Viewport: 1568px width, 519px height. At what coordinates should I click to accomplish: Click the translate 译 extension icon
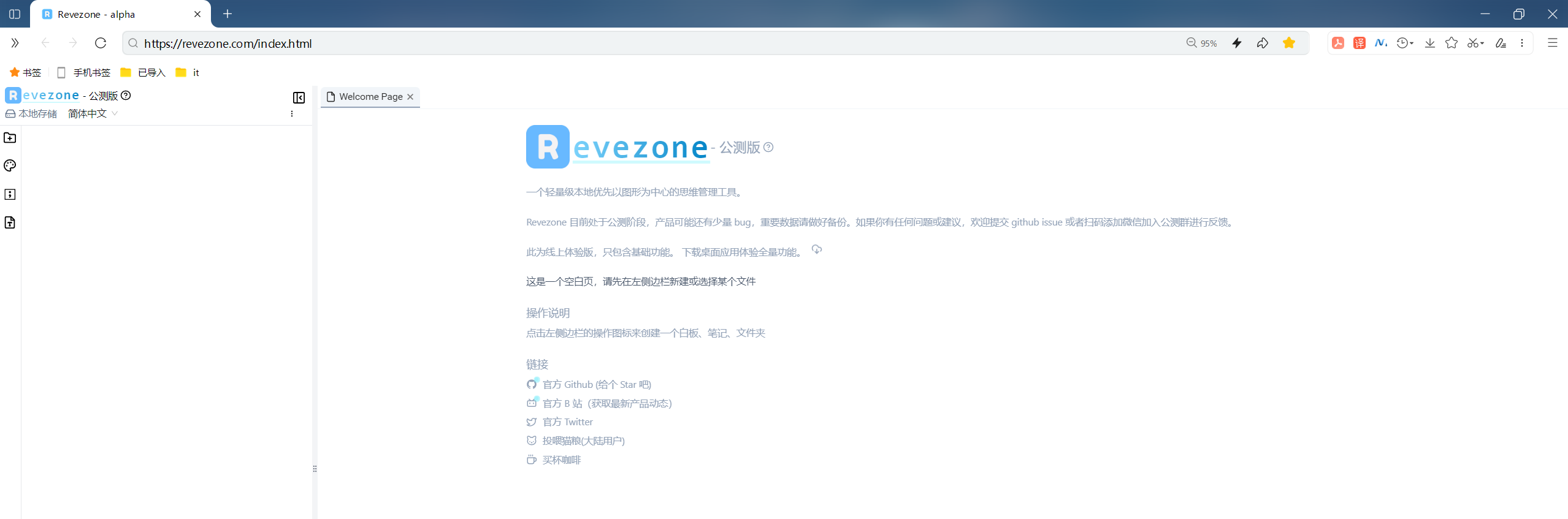[x=1360, y=43]
